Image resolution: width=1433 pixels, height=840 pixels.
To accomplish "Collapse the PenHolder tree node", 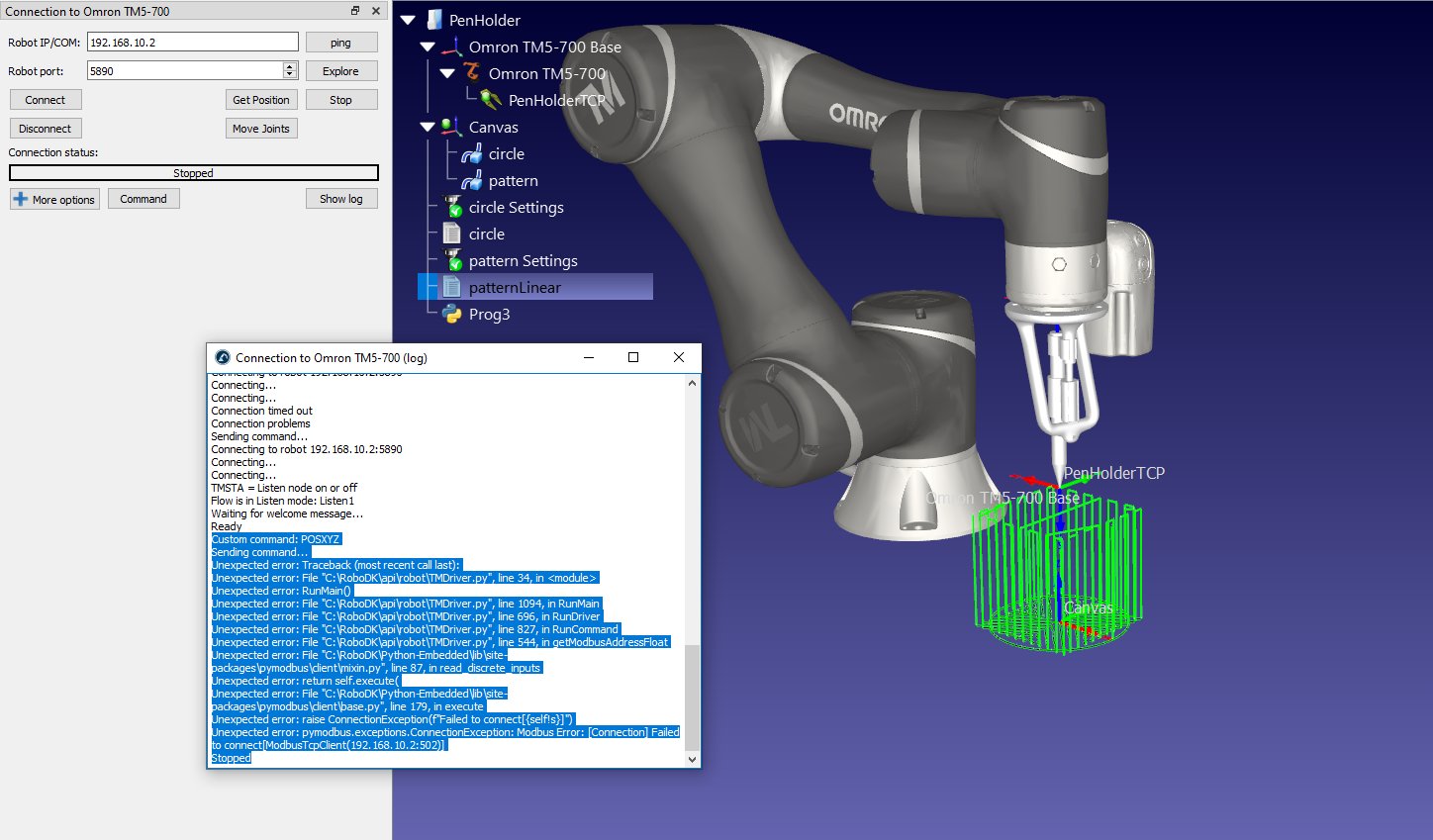I will (408, 20).
